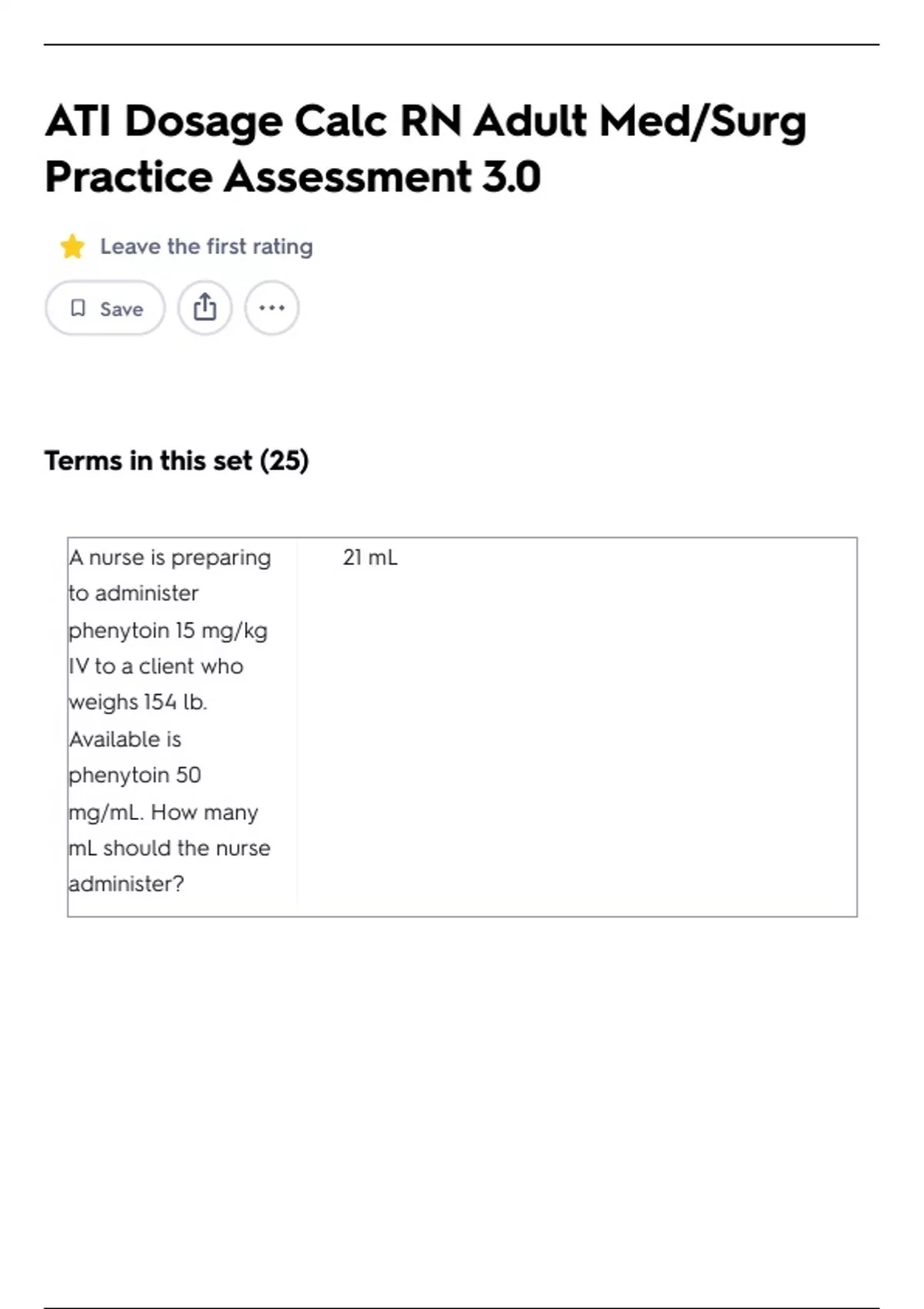Click the bookmark icon inside Save
This screenshot has height=1309, width=924.
(x=78, y=308)
